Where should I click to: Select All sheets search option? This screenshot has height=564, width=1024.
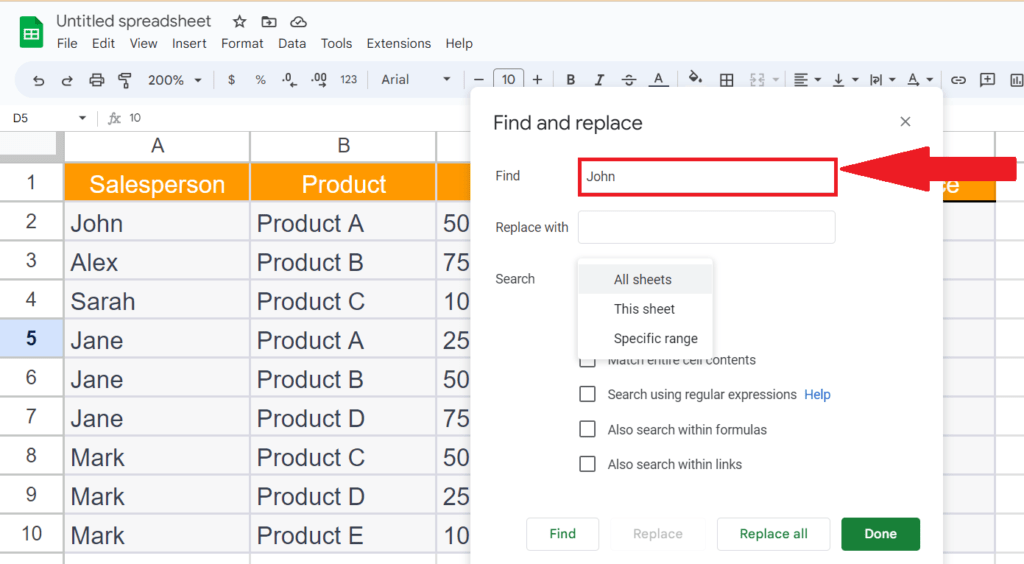[x=645, y=279]
